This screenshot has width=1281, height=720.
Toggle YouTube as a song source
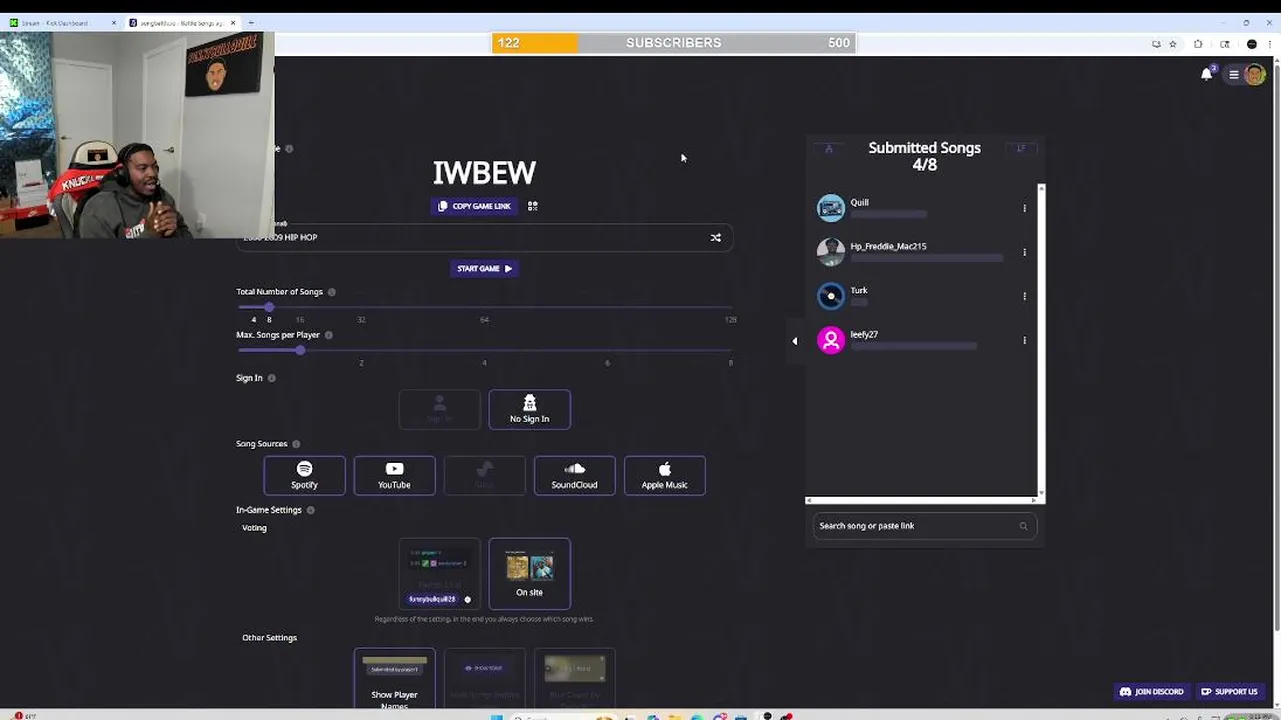pos(394,475)
